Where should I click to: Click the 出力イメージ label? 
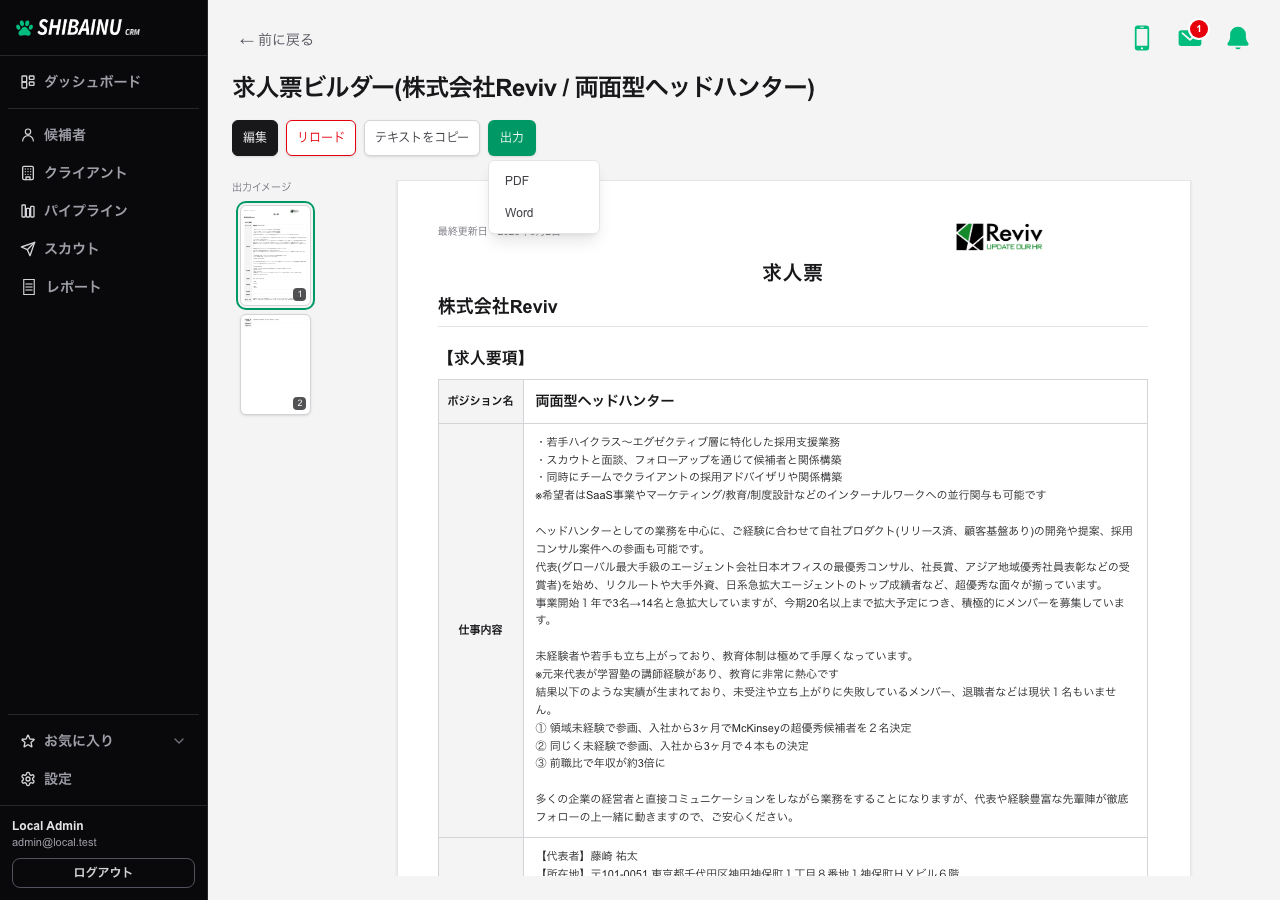262,187
